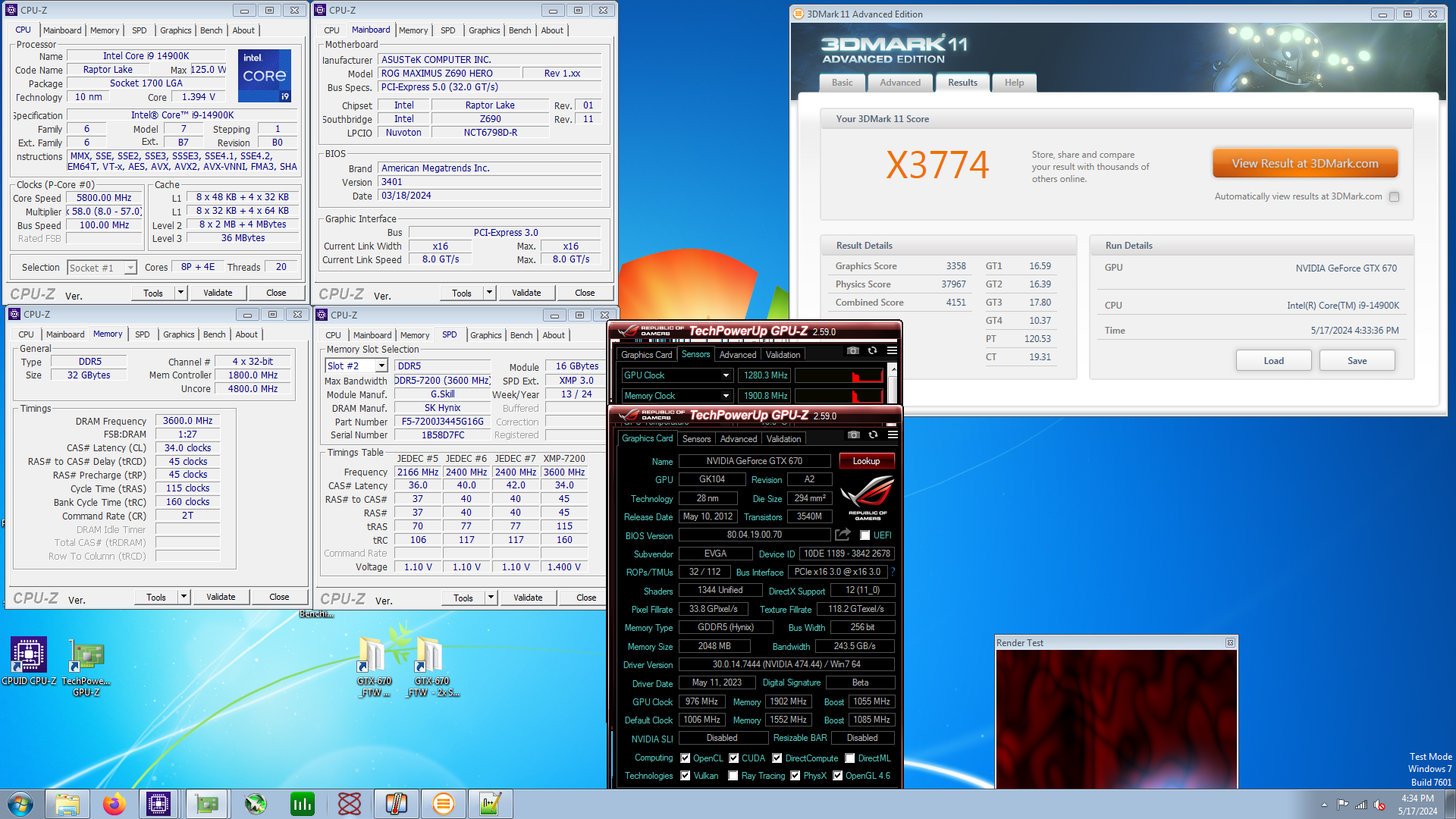Toggle the Ray Tracing checkbox in GPU-Z

click(x=733, y=776)
